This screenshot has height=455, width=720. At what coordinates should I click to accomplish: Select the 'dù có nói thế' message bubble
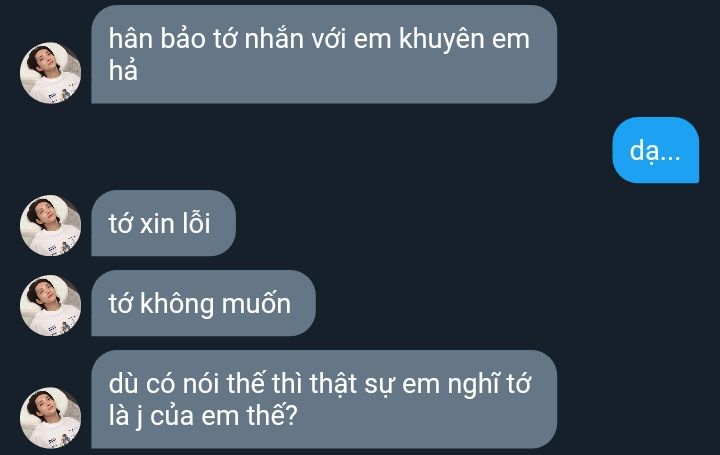[324, 399]
